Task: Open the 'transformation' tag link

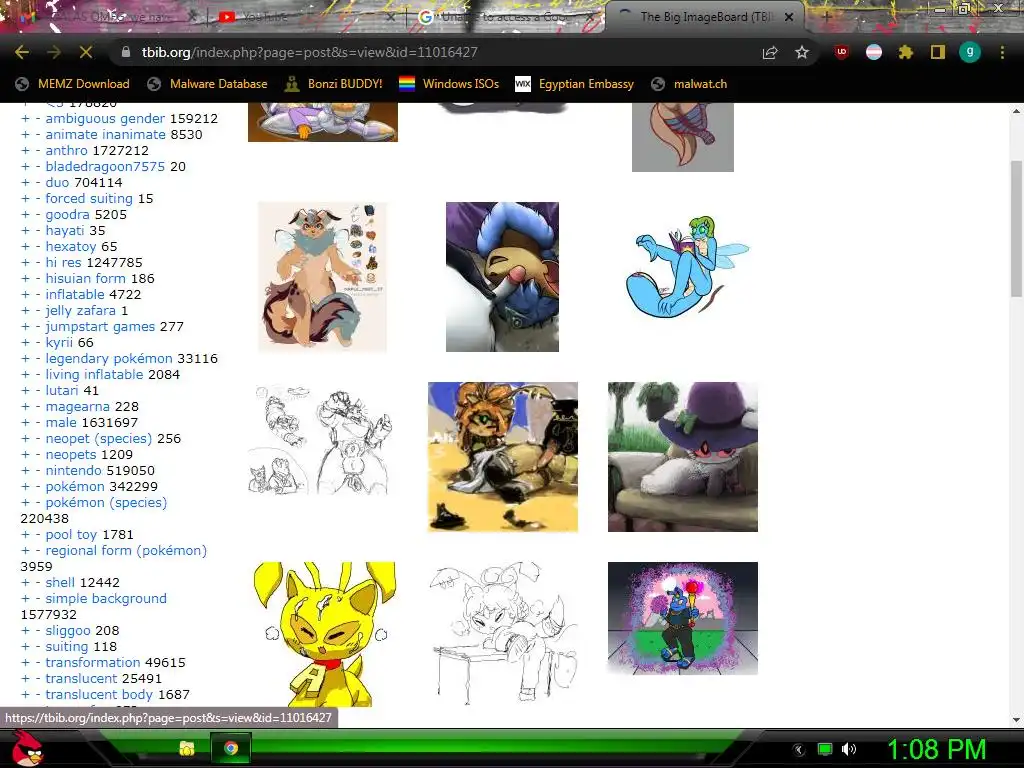Action: (93, 663)
